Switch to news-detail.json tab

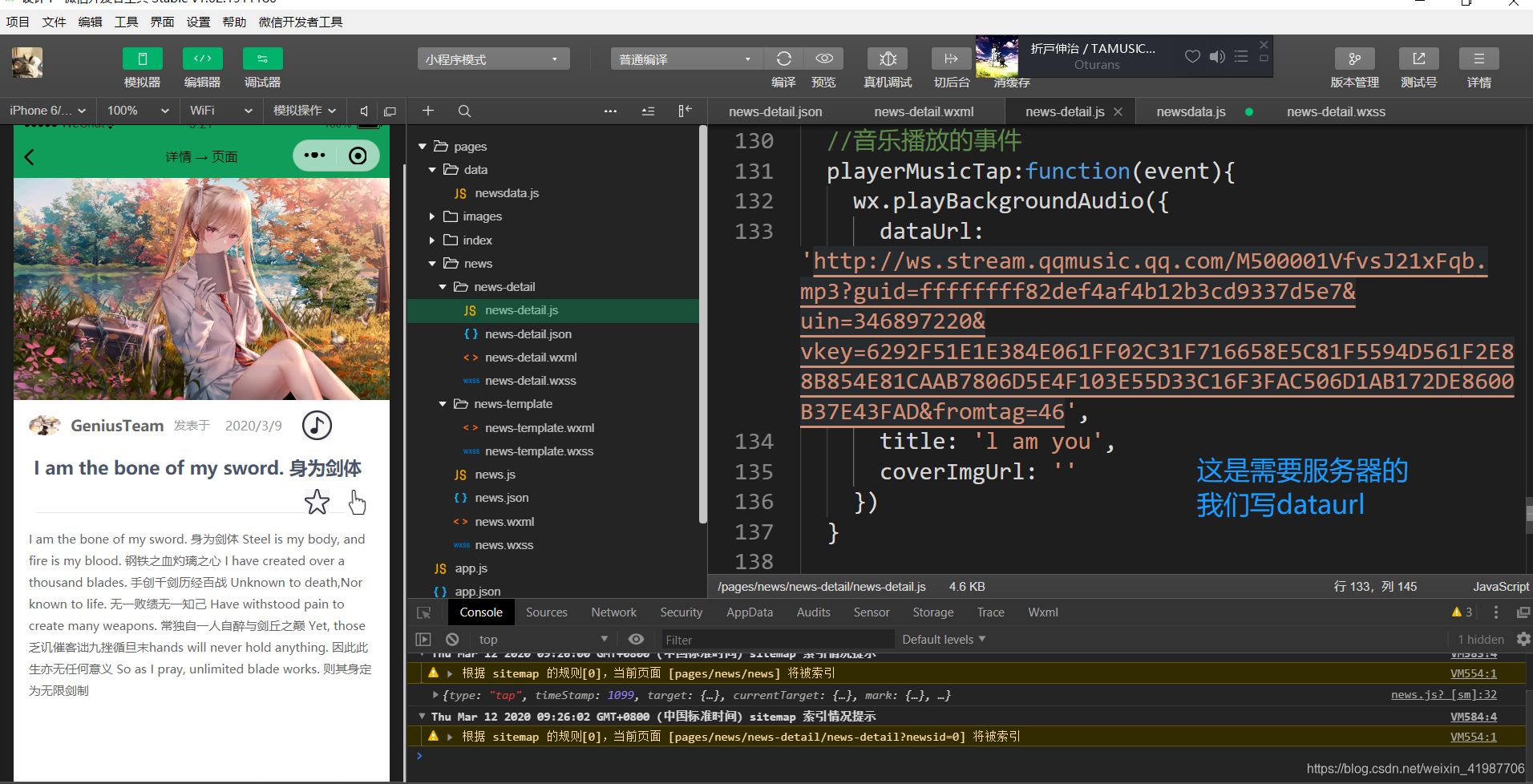(775, 111)
